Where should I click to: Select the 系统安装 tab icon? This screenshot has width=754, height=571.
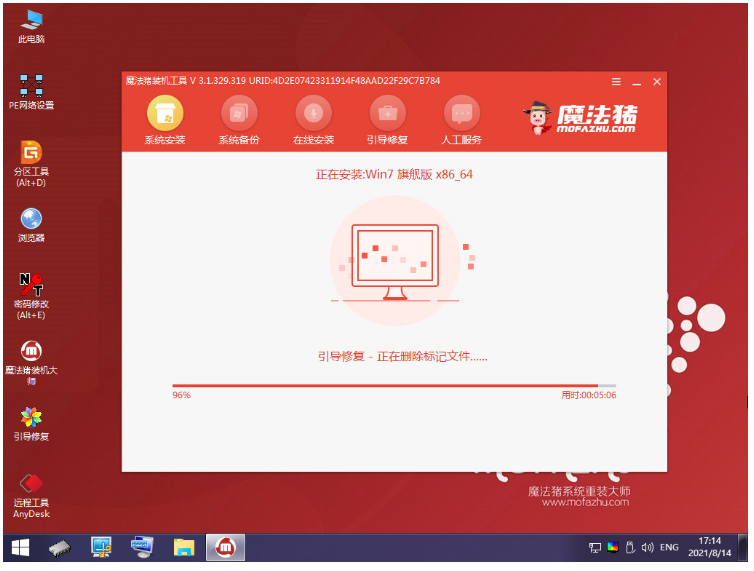coord(165,112)
